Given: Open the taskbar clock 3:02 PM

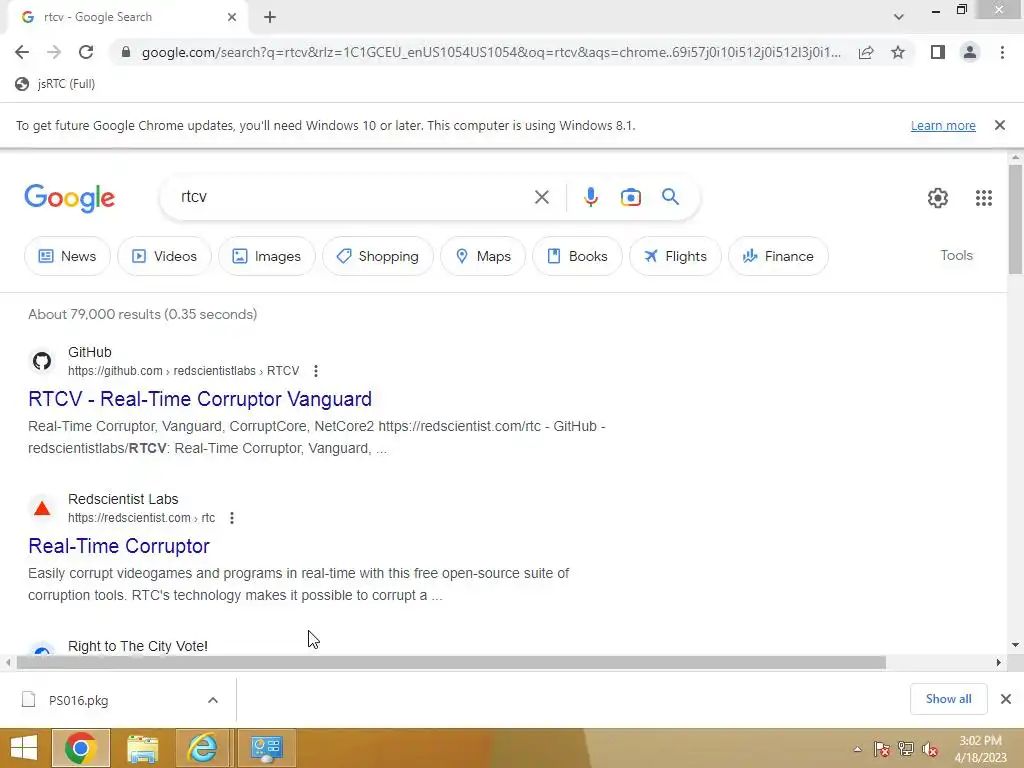Looking at the screenshot, I should (x=980, y=749).
